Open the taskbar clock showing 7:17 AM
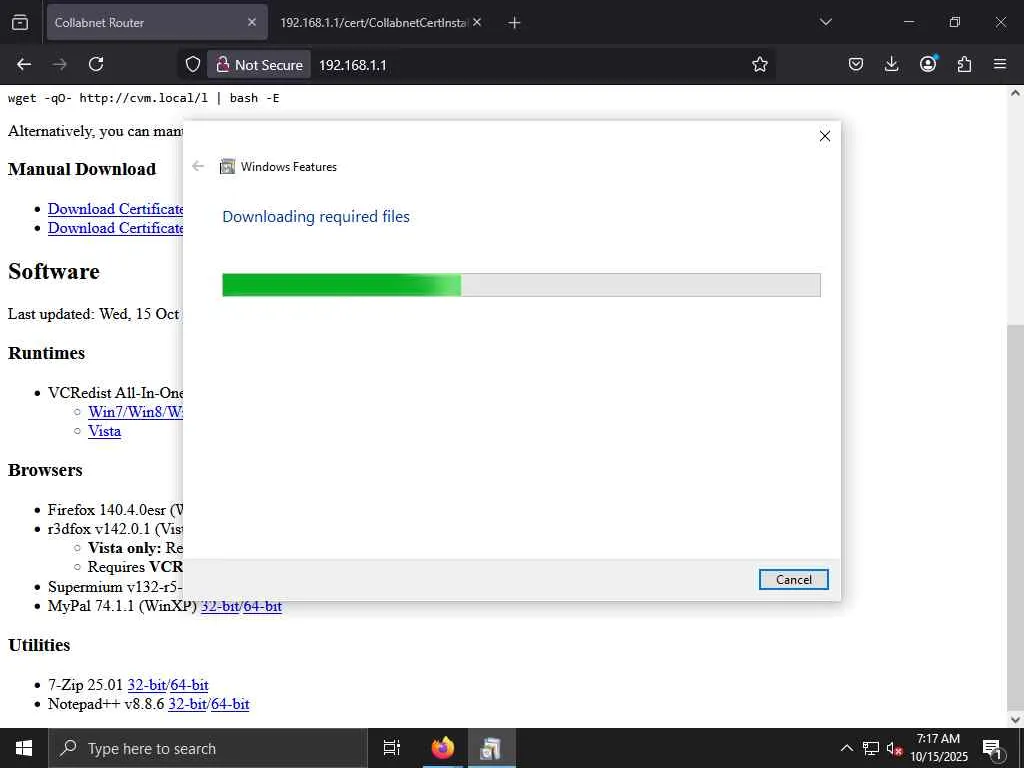This screenshot has width=1024, height=768. 938,748
